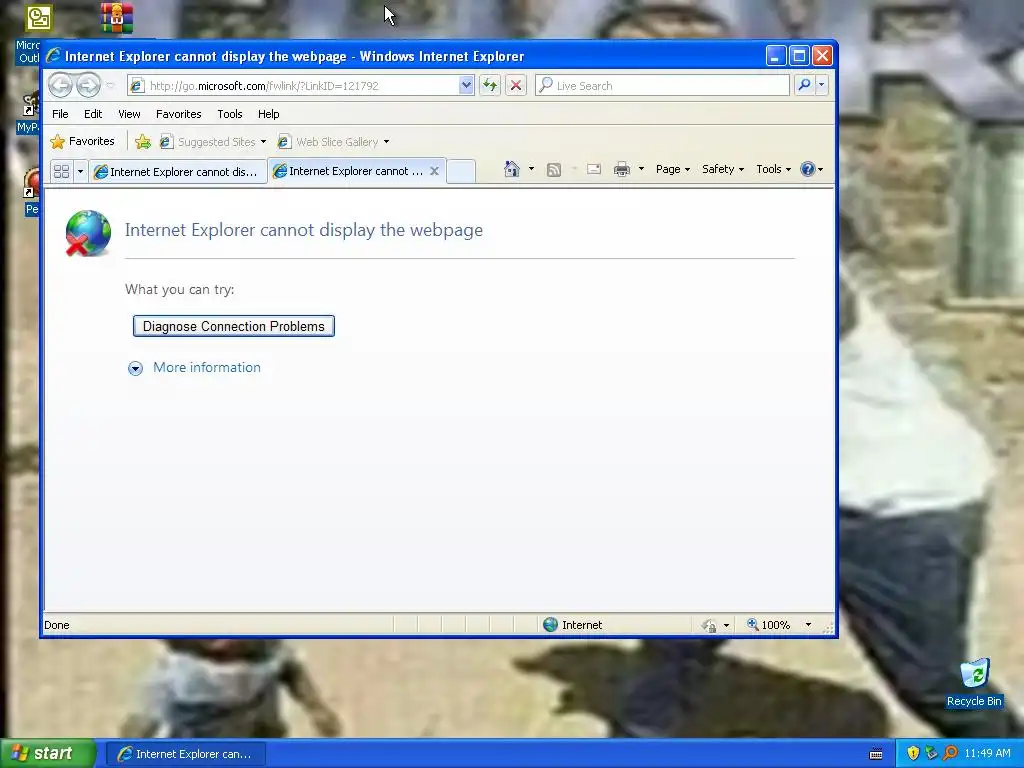Image resolution: width=1024 pixels, height=768 pixels.
Task: Show Quick Tabs thumbnail grid icon
Action: (x=61, y=172)
